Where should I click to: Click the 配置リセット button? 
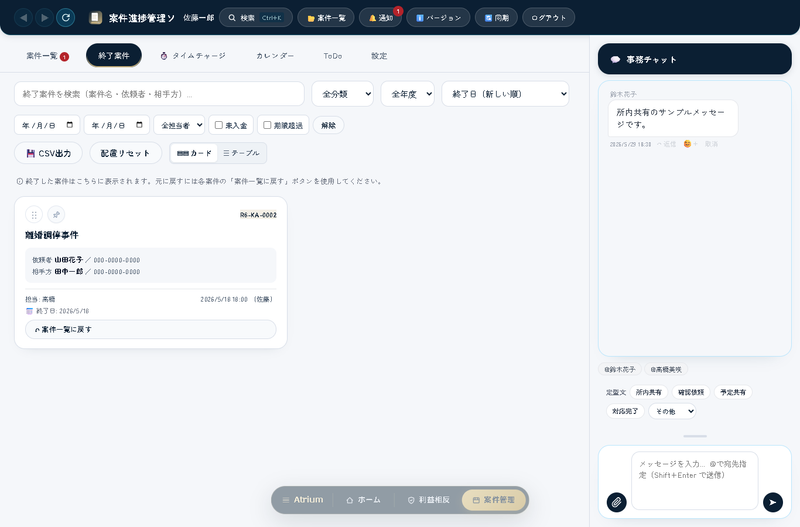tap(126, 153)
